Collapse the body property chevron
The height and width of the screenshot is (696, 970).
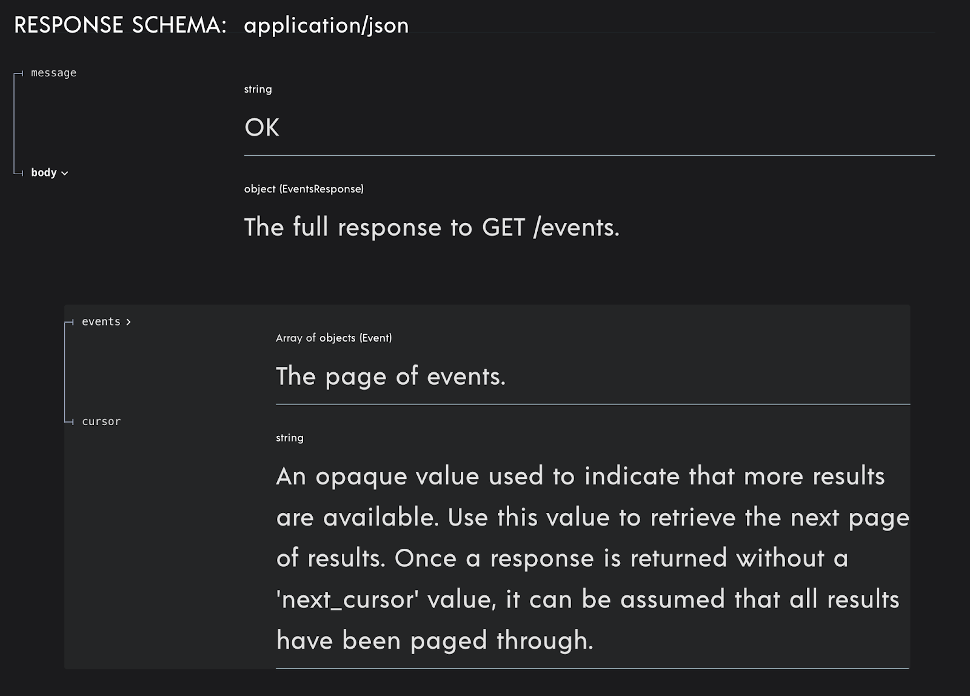[65, 174]
